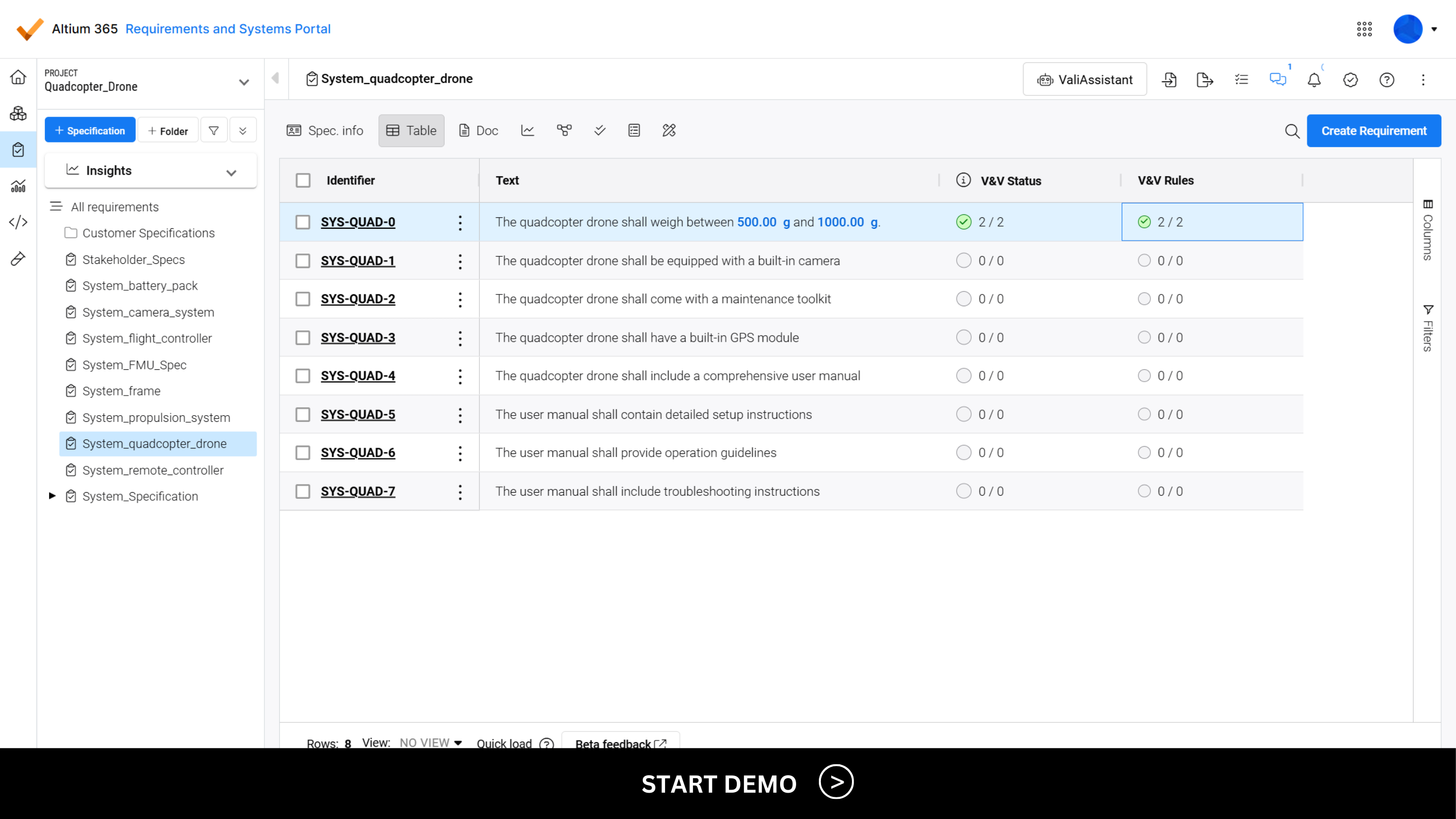This screenshot has height=819, width=1456.
Task: Click the home icon in left sidebar
Action: point(18,77)
